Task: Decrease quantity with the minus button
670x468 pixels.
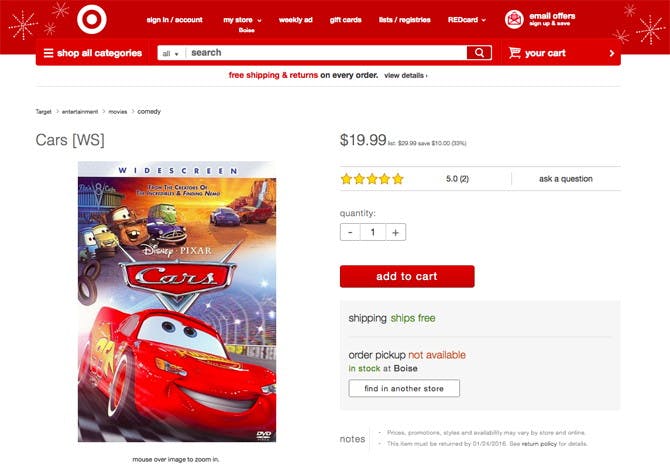Action: pos(350,232)
